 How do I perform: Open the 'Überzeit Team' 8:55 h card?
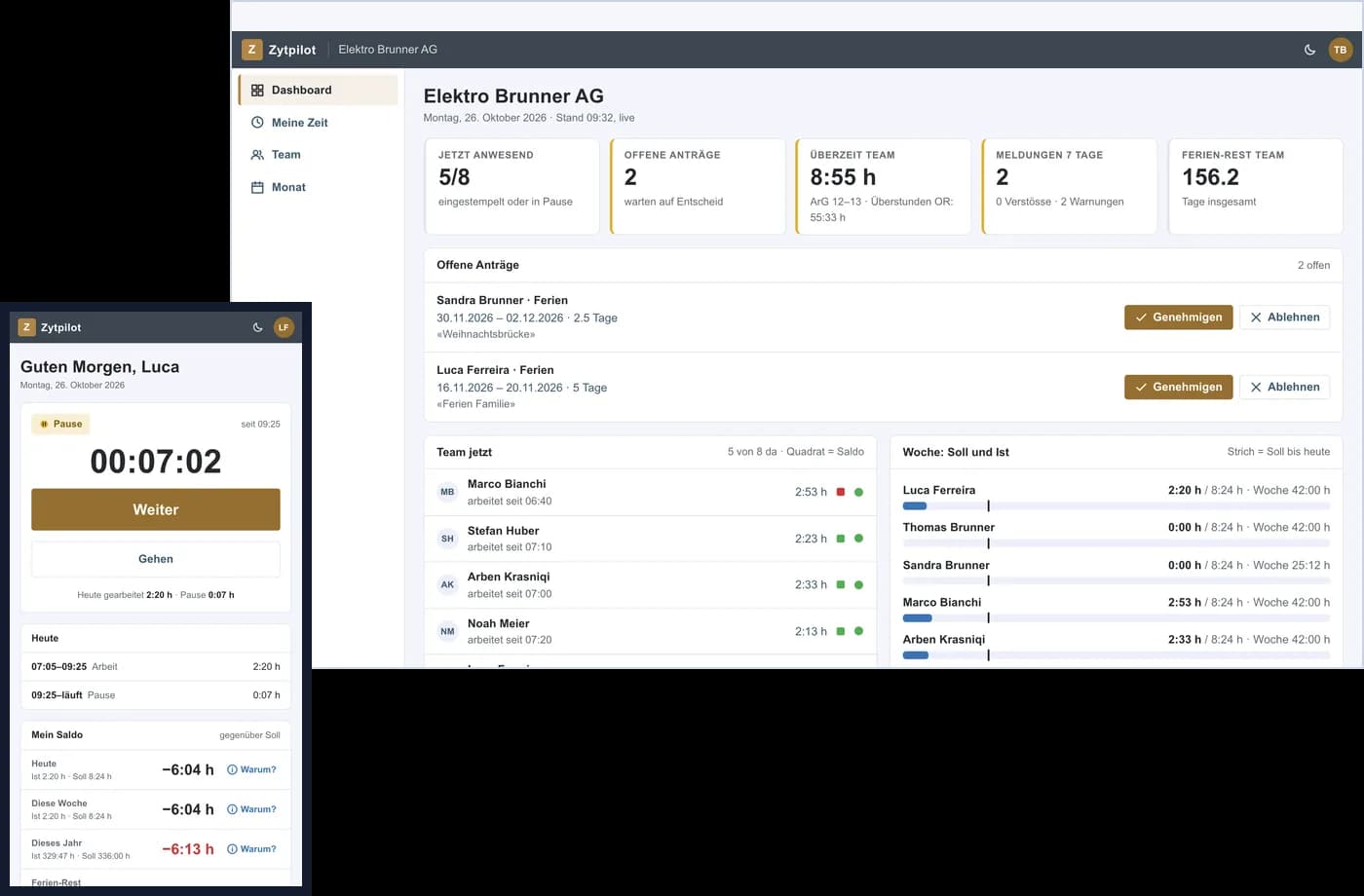pos(884,187)
